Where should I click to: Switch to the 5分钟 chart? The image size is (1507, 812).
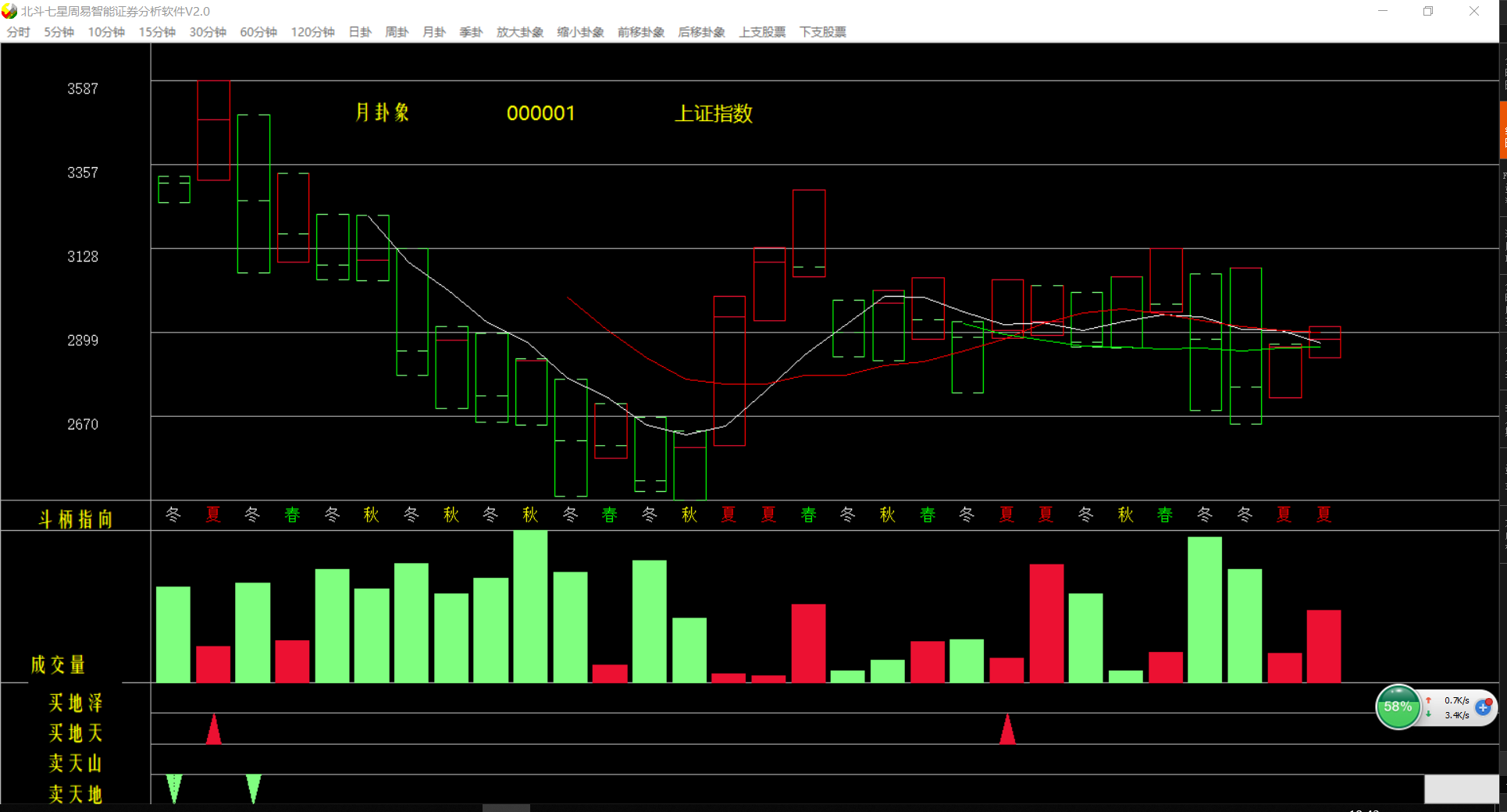coord(59,32)
